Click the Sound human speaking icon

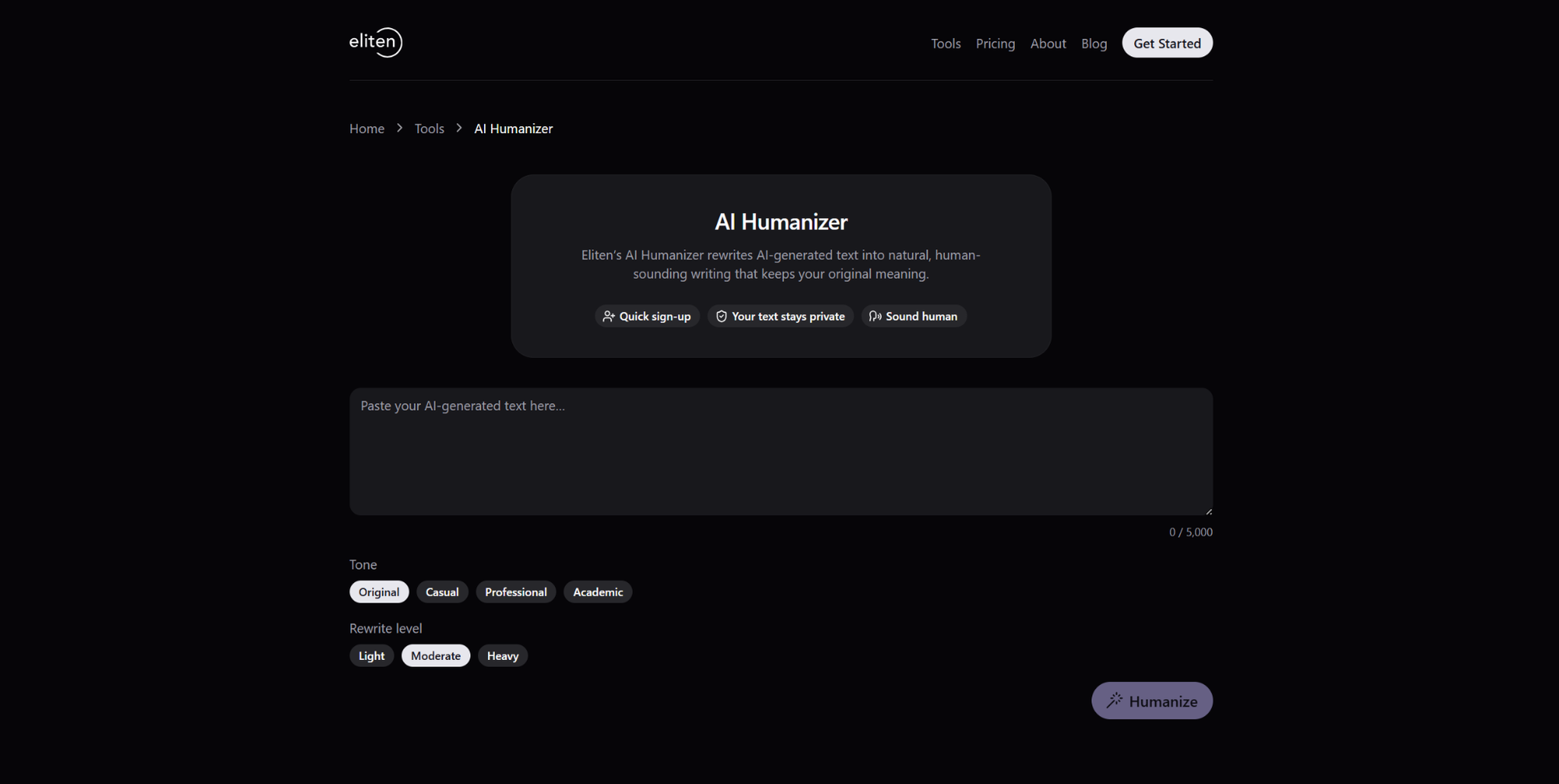pos(875,316)
